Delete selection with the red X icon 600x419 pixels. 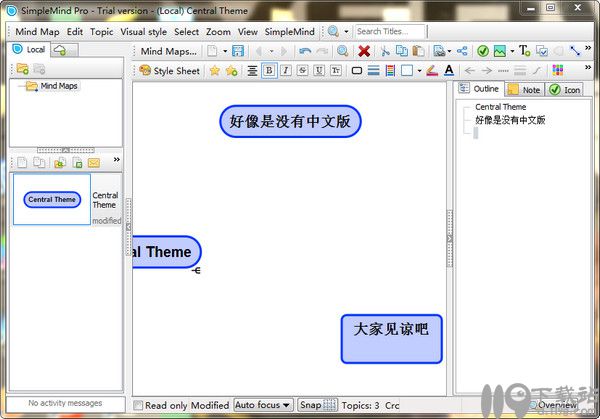[364, 51]
